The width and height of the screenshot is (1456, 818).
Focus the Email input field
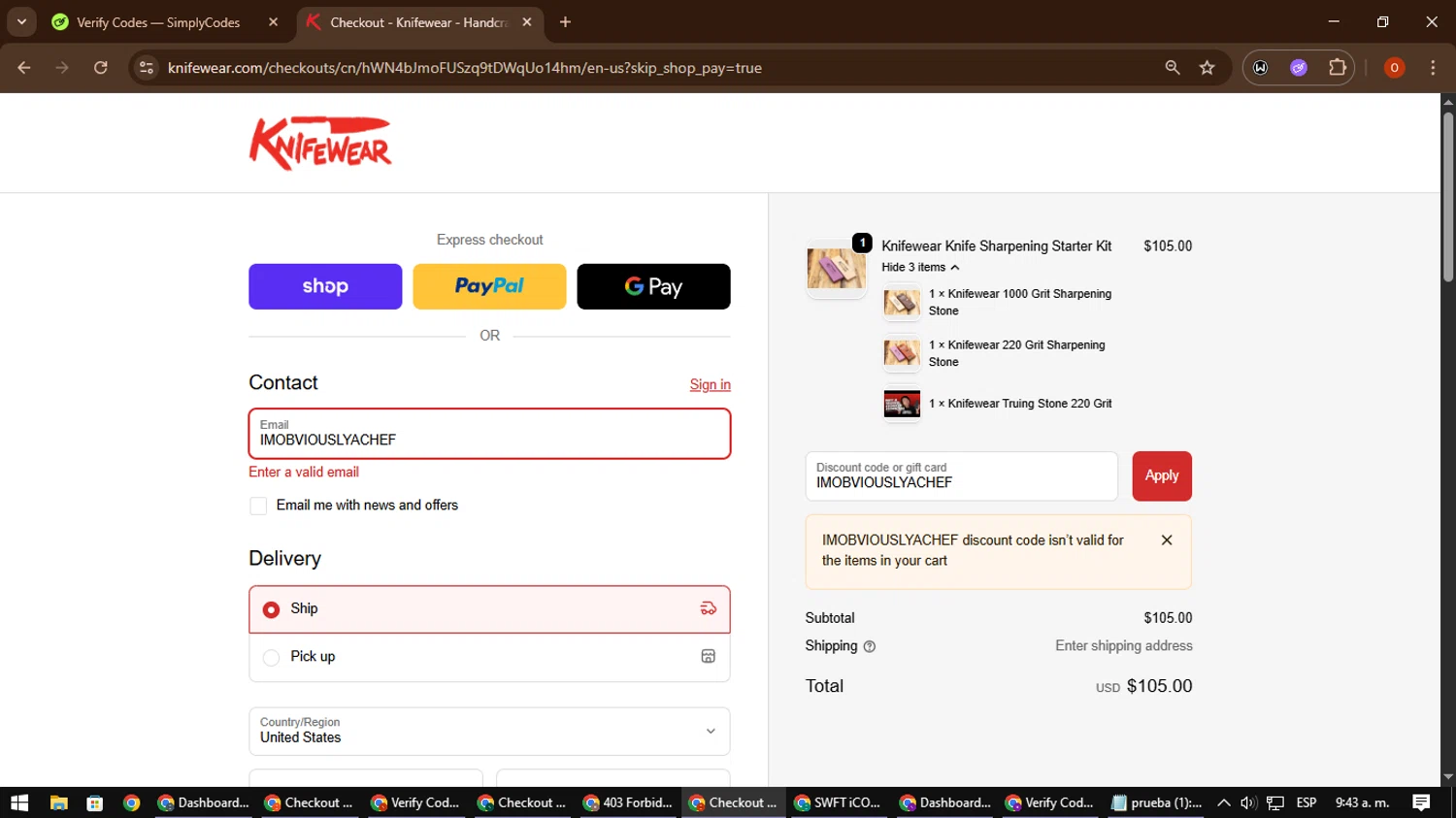click(x=489, y=433)
